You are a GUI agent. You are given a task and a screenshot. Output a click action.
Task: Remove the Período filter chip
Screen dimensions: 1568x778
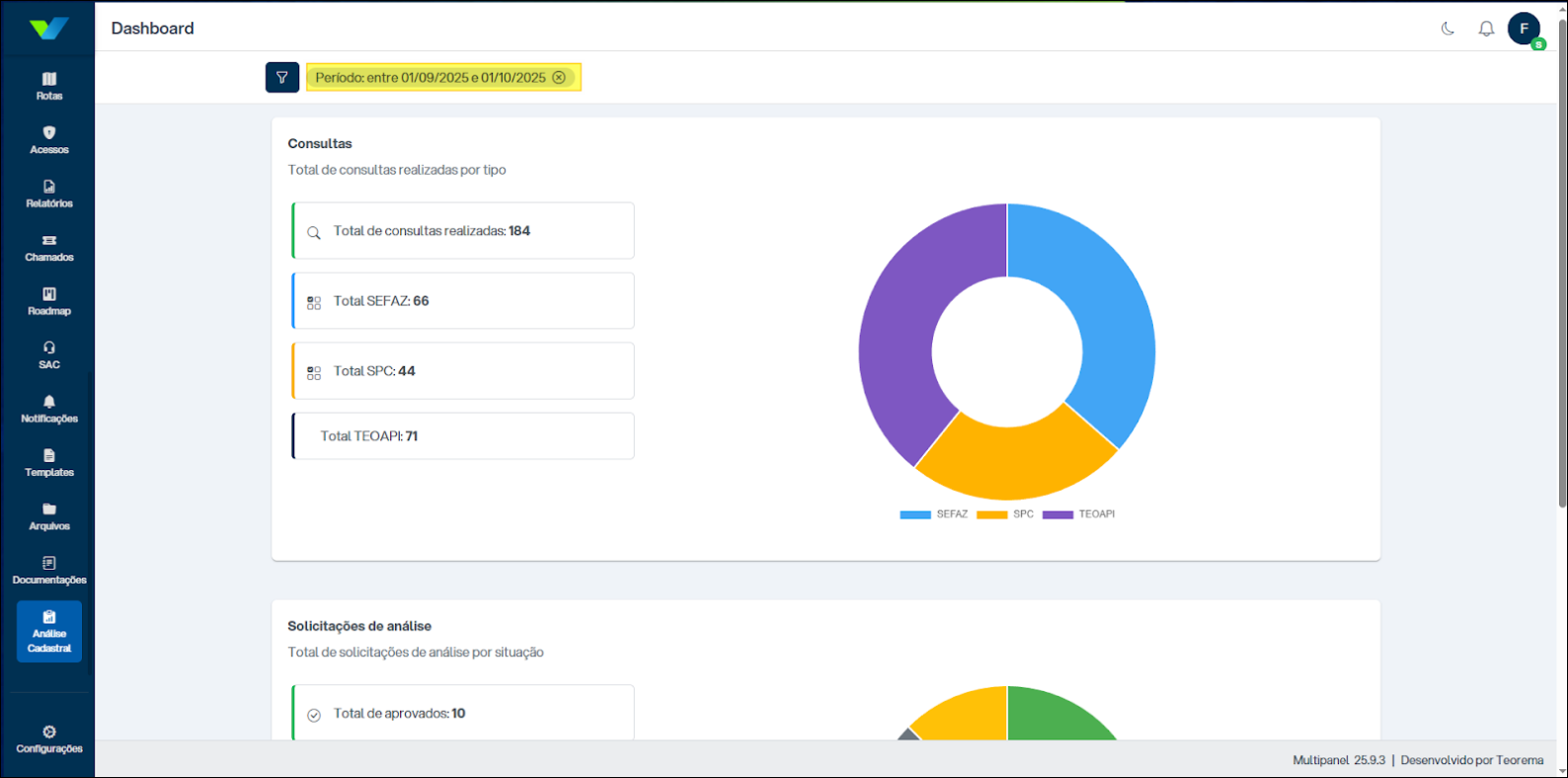(x=559, y=77)
